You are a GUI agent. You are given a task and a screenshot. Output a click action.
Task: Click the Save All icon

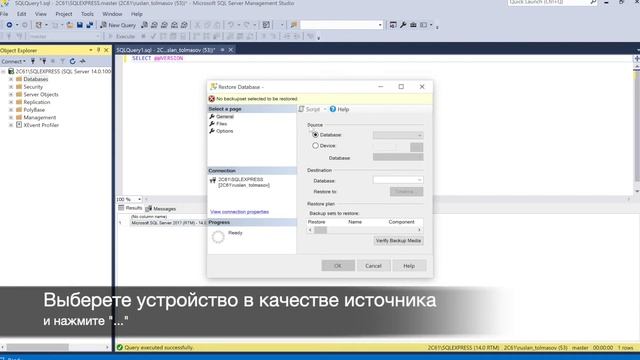pyautogui.click(x=89, y=25)
